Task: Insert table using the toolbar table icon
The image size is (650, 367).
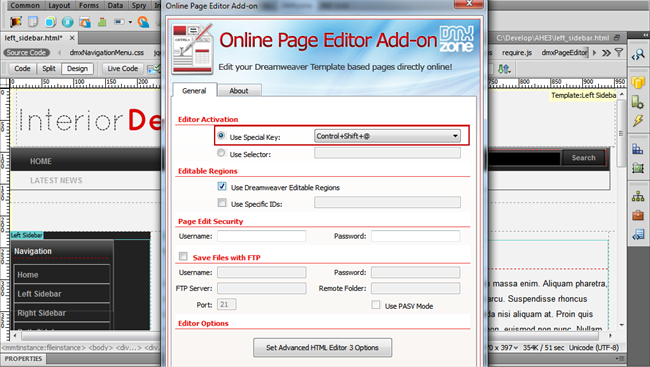Action: [33, 22]
